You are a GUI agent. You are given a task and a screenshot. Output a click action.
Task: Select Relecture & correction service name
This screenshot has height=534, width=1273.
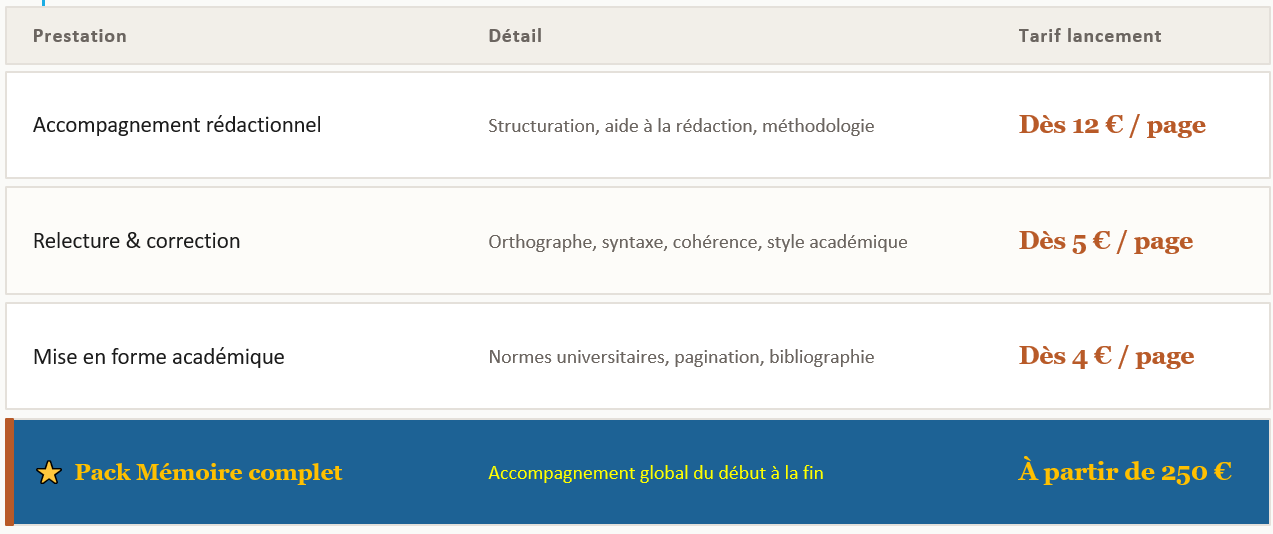137,241
